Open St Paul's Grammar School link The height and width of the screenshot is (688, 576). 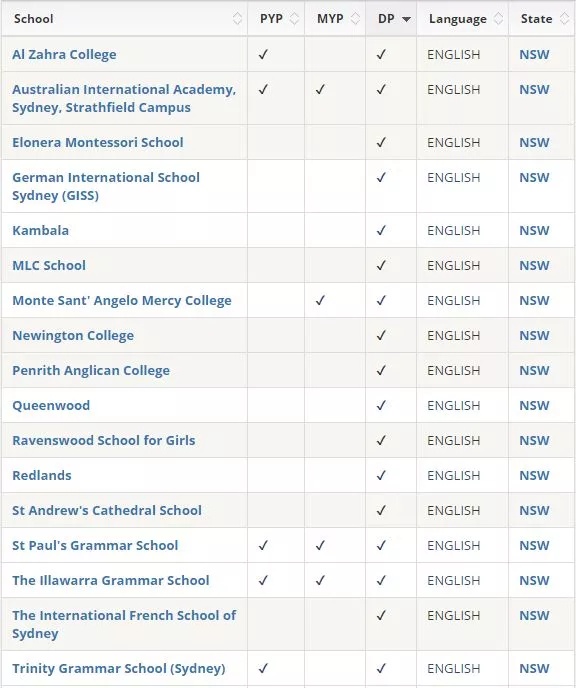pyautogui.click(x=95, y=545)
